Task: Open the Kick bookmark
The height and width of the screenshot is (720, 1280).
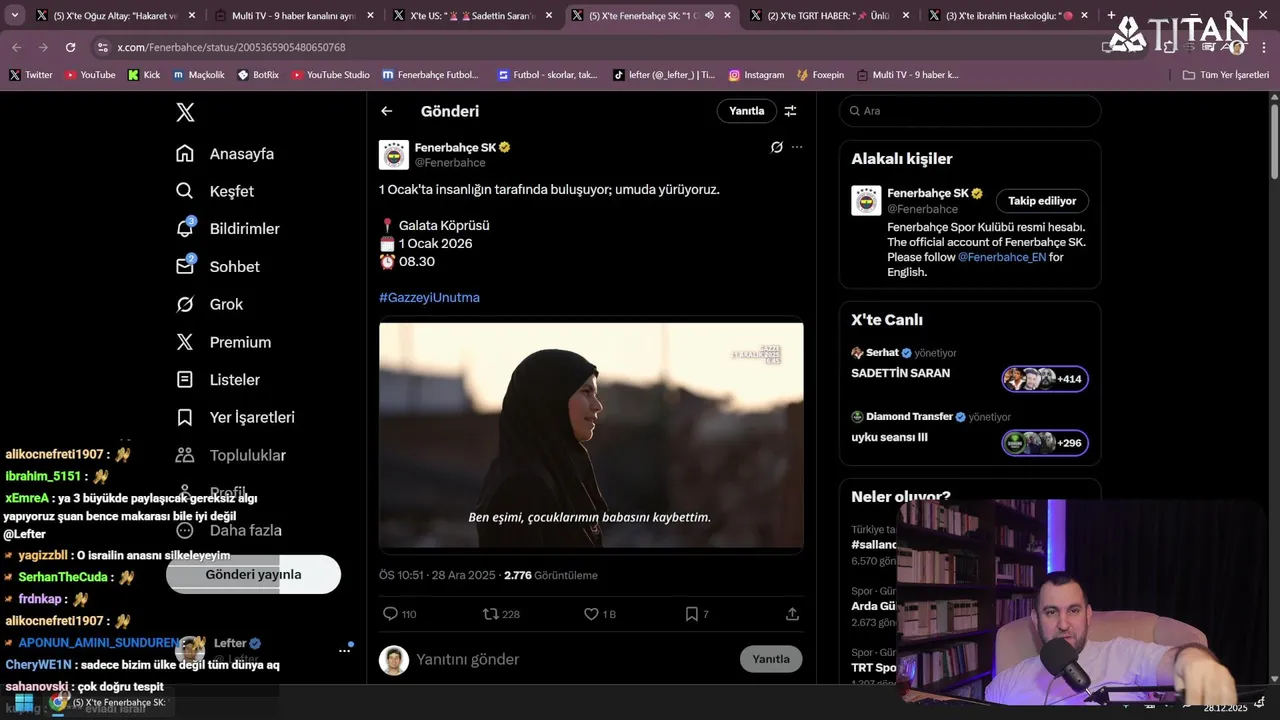Action: tap(143, 75)
